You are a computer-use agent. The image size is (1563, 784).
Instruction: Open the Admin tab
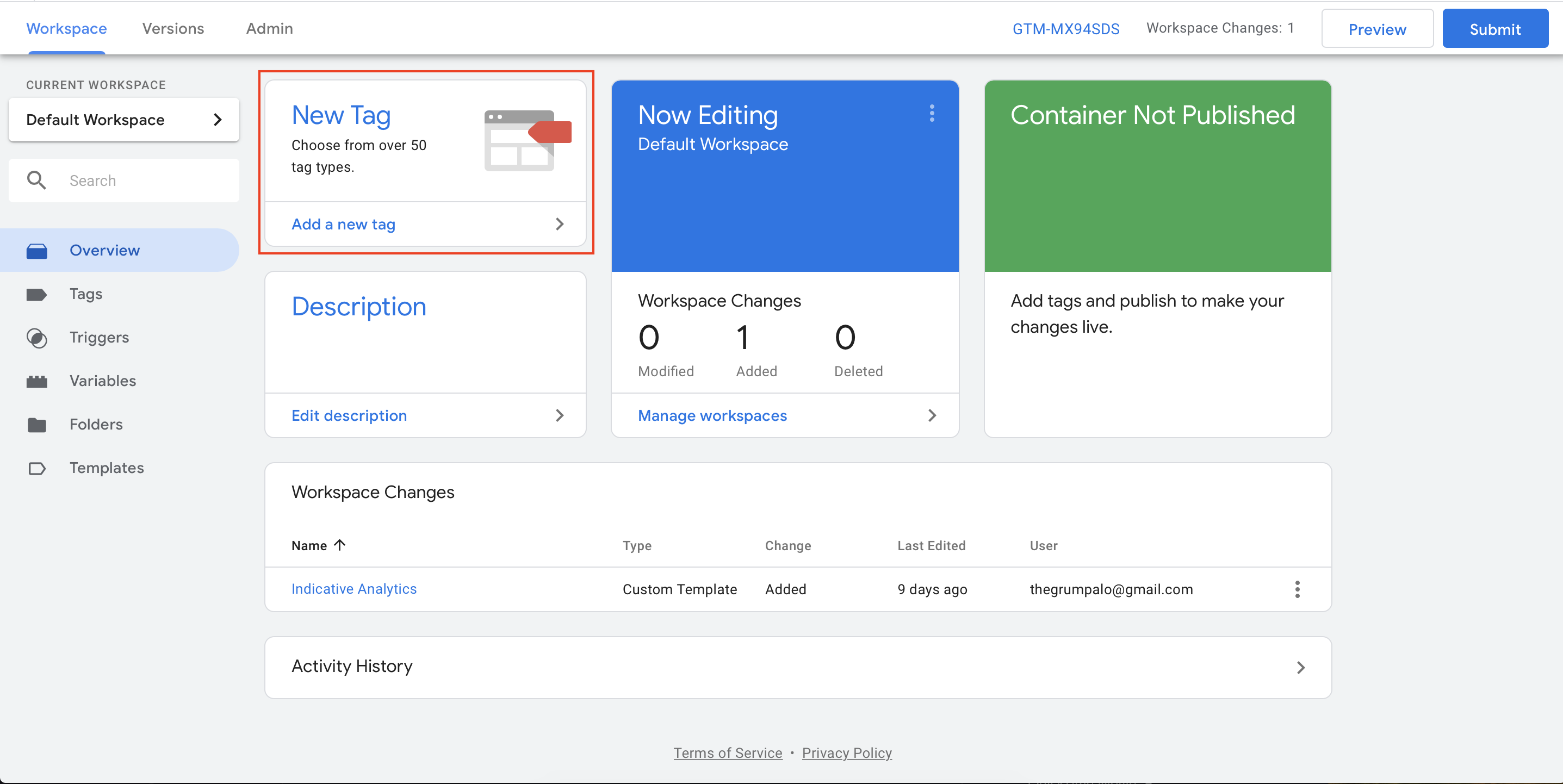(x=269, y=28)
